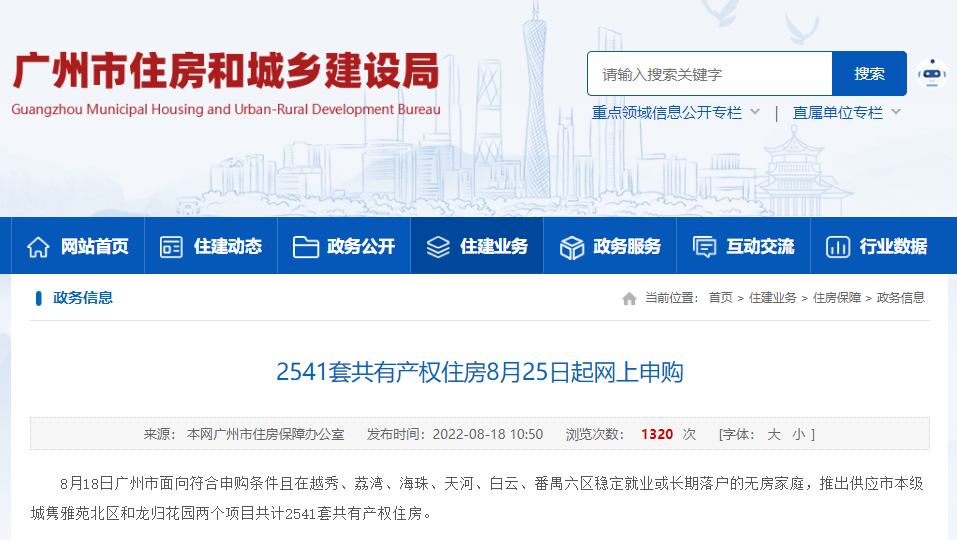Image resolution: width=957 pixels, height=540 pixels.
Task: Go to 网站首页 menu item
Action: tap(78, 246)
